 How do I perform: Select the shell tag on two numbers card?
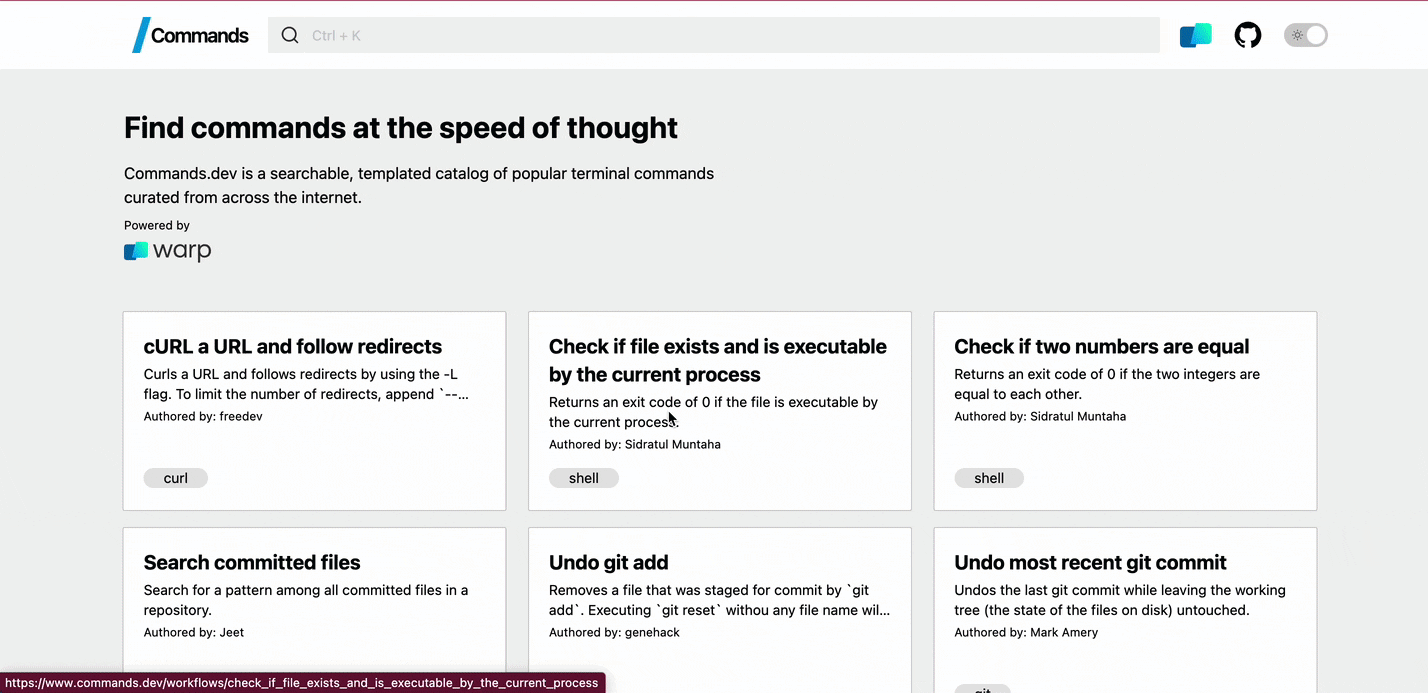(x=989, y=478)
